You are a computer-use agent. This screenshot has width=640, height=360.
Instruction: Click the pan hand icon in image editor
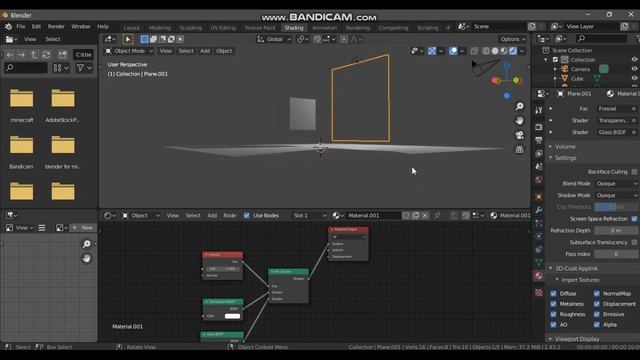(x=87, y=258)
